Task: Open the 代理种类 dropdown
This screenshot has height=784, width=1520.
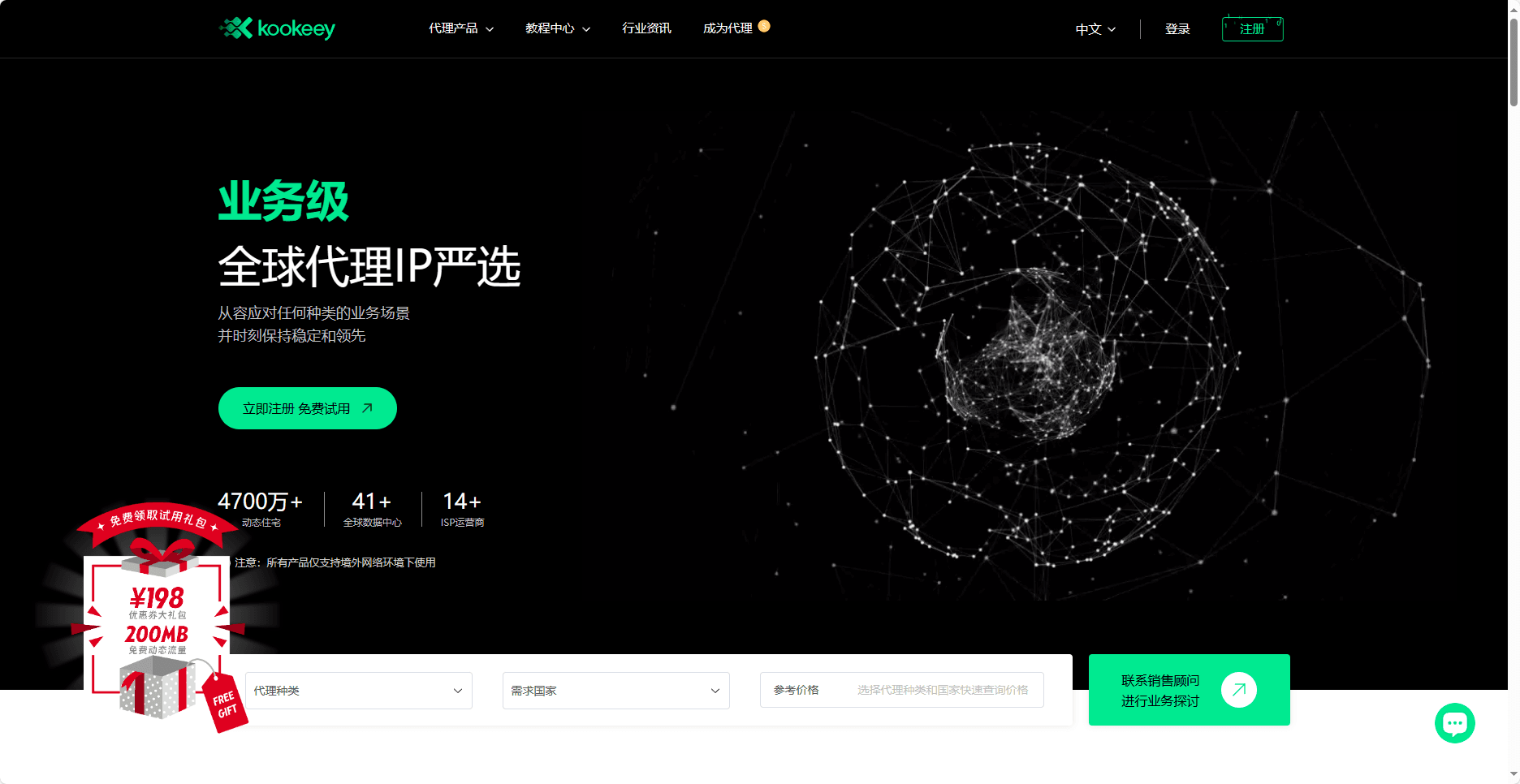Action: [358, 691]
